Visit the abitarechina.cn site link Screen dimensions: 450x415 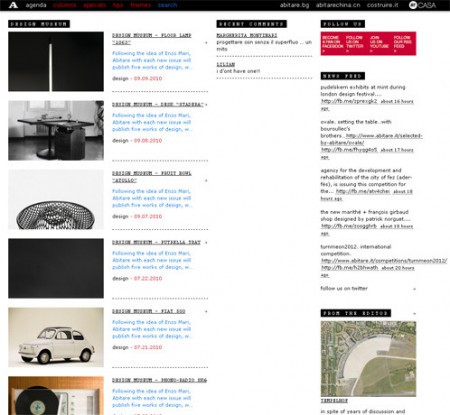(338, 5)
